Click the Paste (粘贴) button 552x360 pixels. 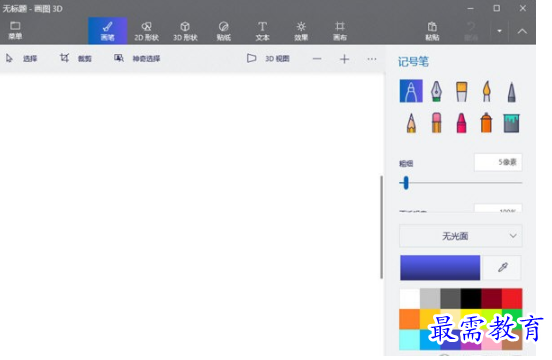pos(432,31)
